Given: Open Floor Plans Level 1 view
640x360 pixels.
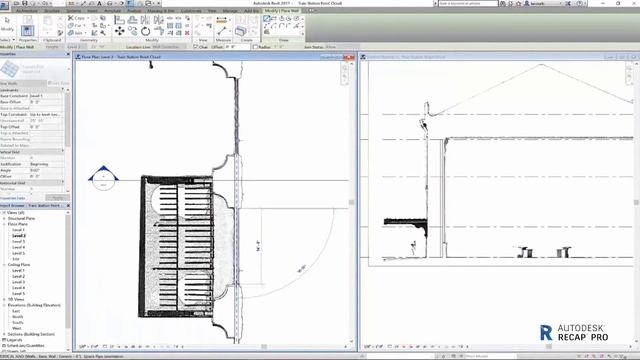Looking at the screenshot, I should (18, 230).
